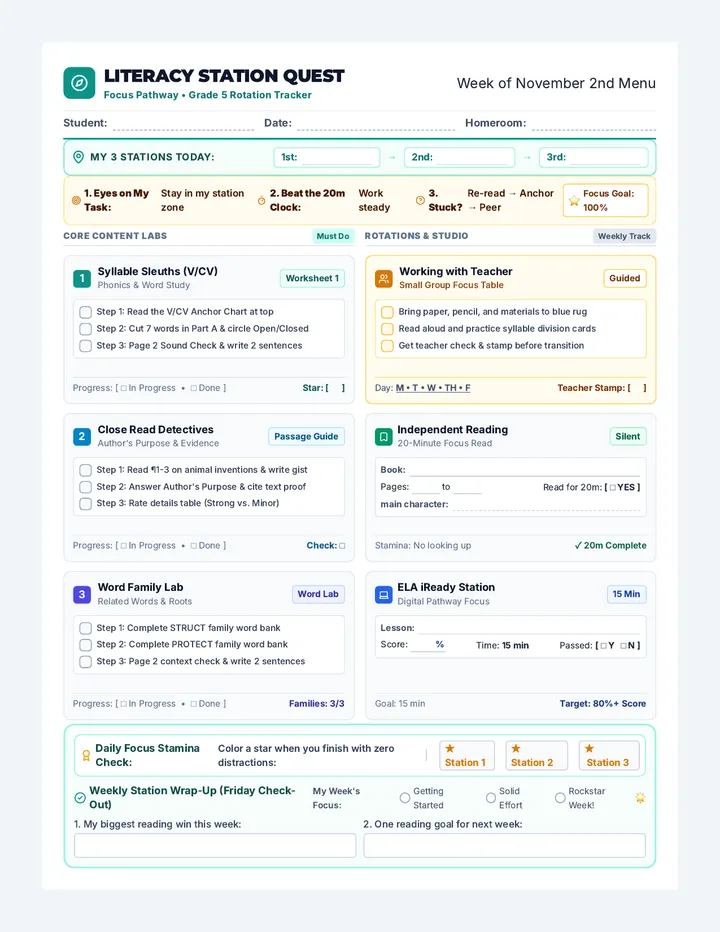Click the Weekly Track badge
The image size is (720, 932).
pos(624,236)
